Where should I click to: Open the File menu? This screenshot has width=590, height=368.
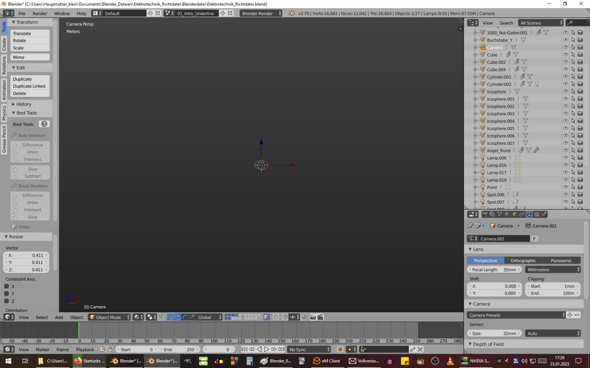pos(22,13)
